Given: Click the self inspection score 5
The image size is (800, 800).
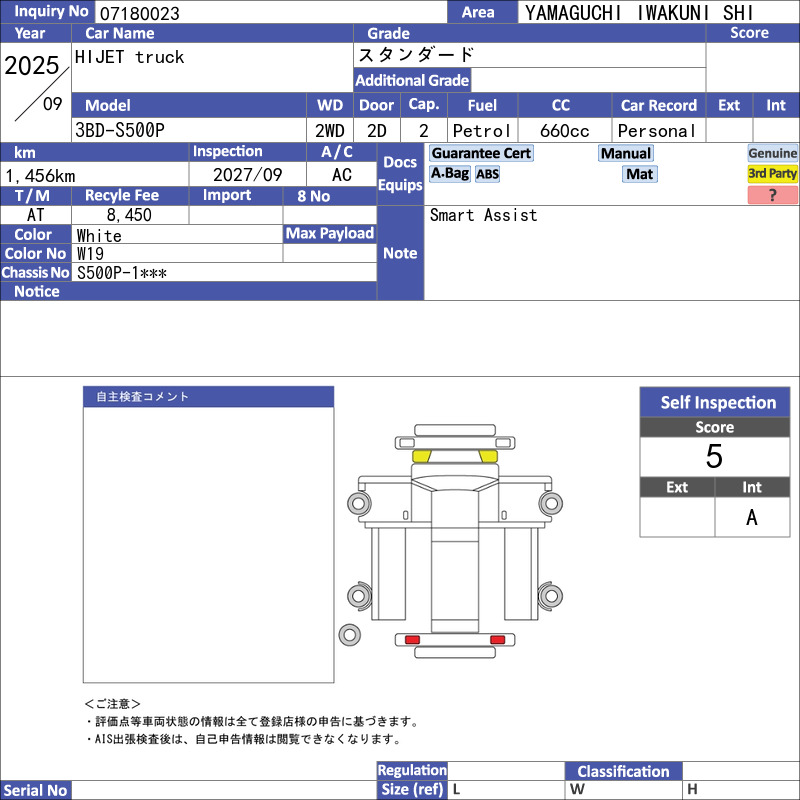Looking at the screenshot, I should (714, 456).
